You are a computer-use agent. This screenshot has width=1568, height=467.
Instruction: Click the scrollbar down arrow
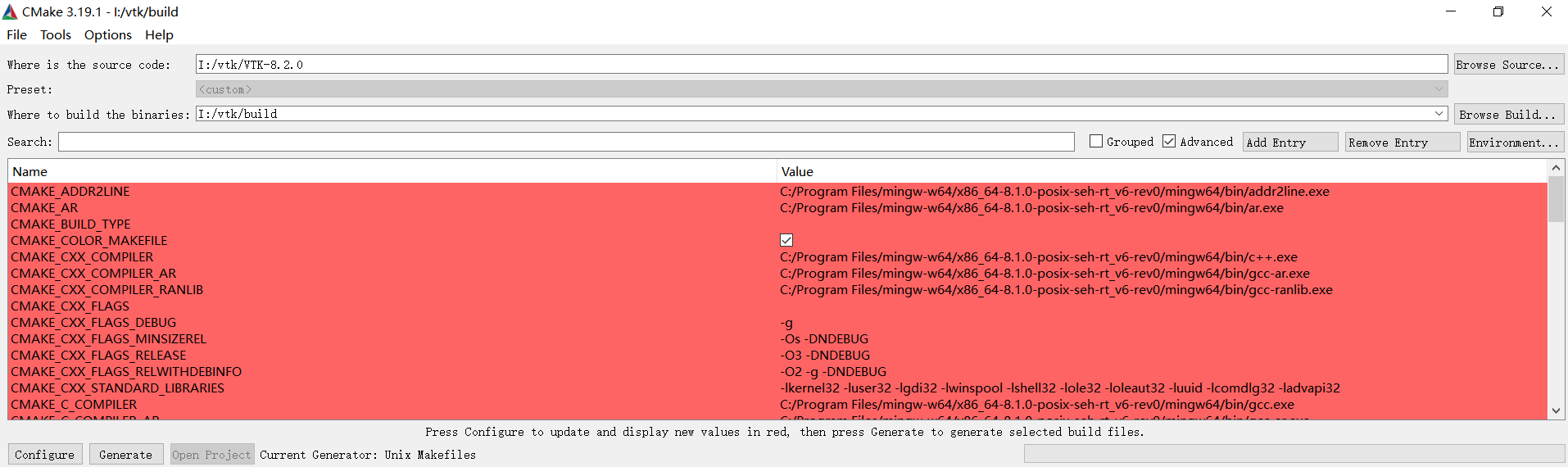(x=1556, y=411)
